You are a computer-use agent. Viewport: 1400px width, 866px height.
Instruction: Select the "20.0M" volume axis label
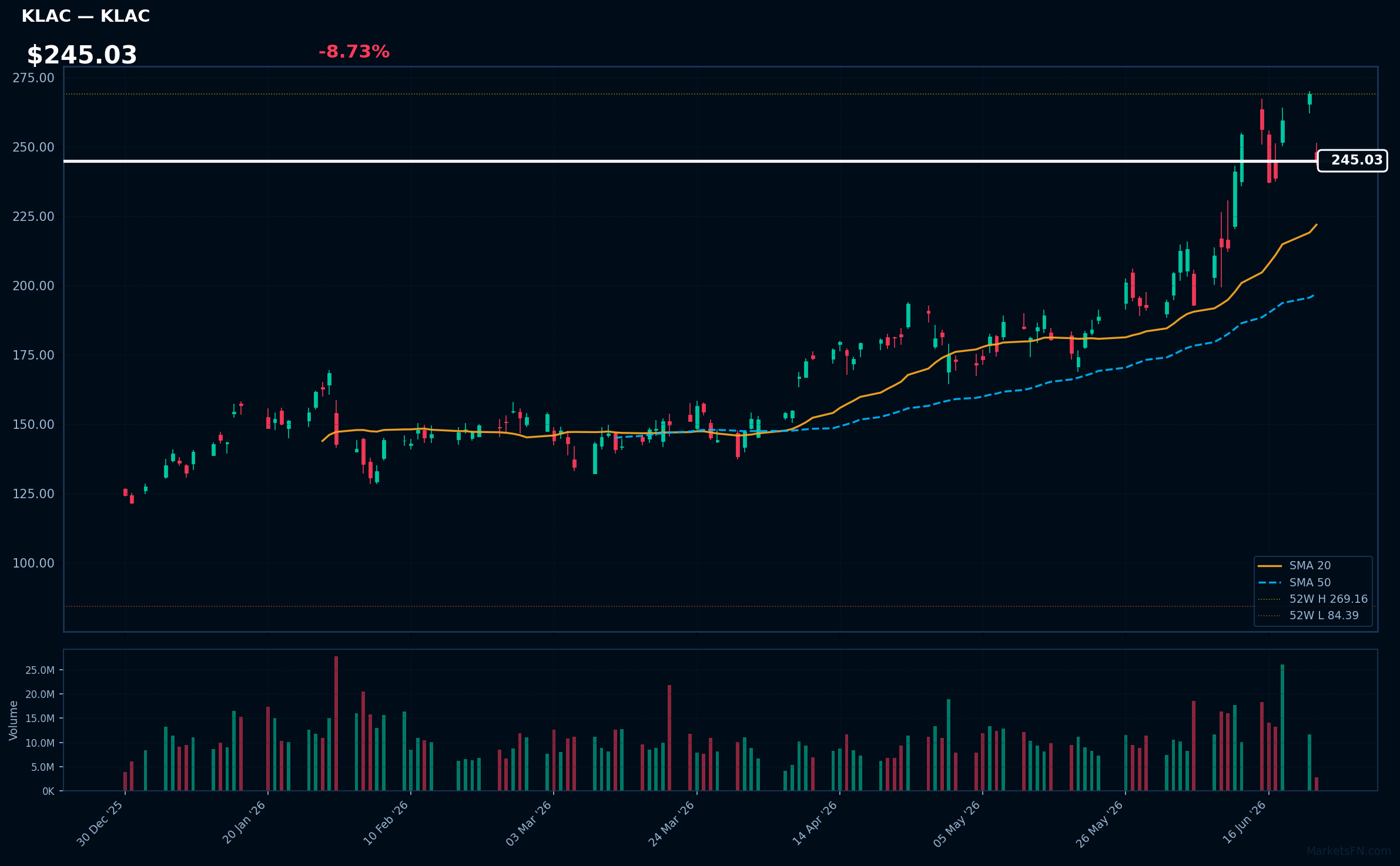pyautogui.click(x=40, y=694)
